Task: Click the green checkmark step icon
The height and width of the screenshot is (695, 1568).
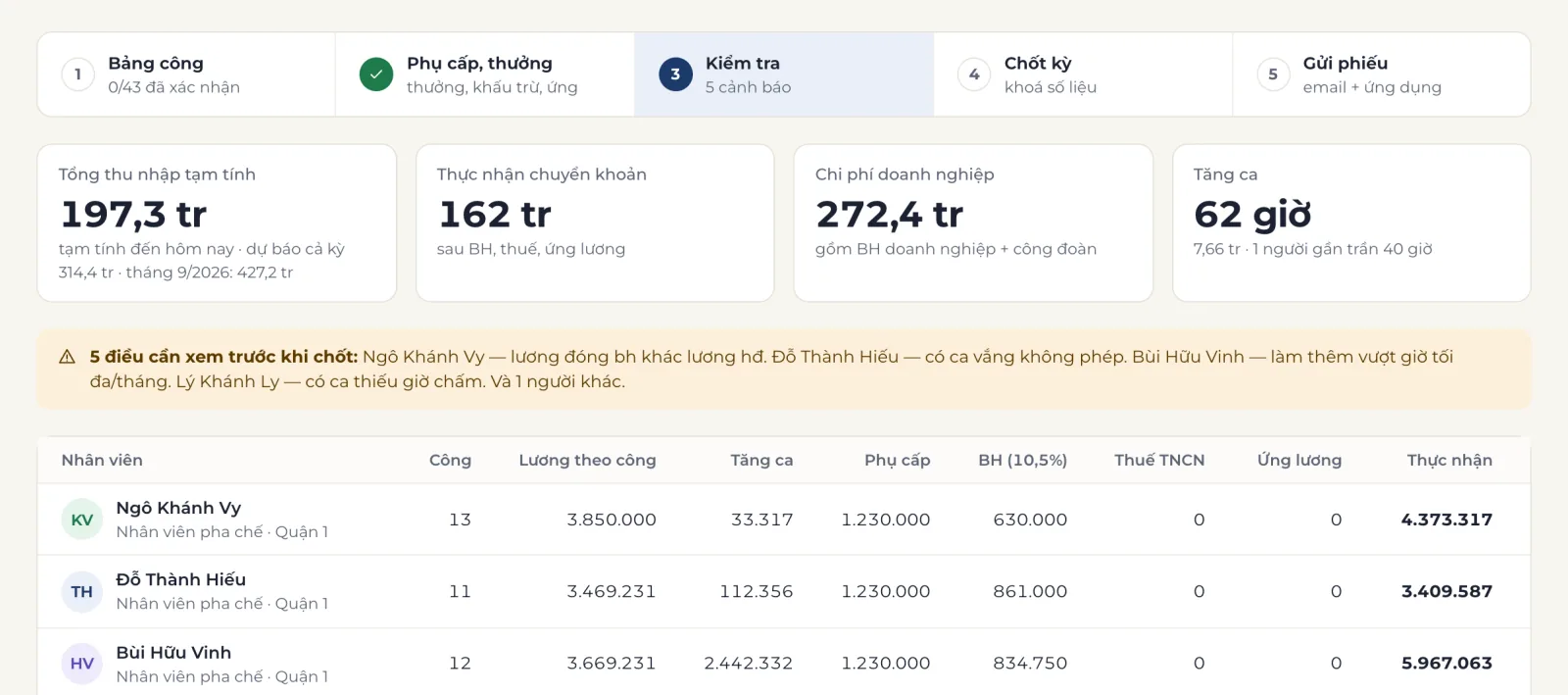Action: 376,74
